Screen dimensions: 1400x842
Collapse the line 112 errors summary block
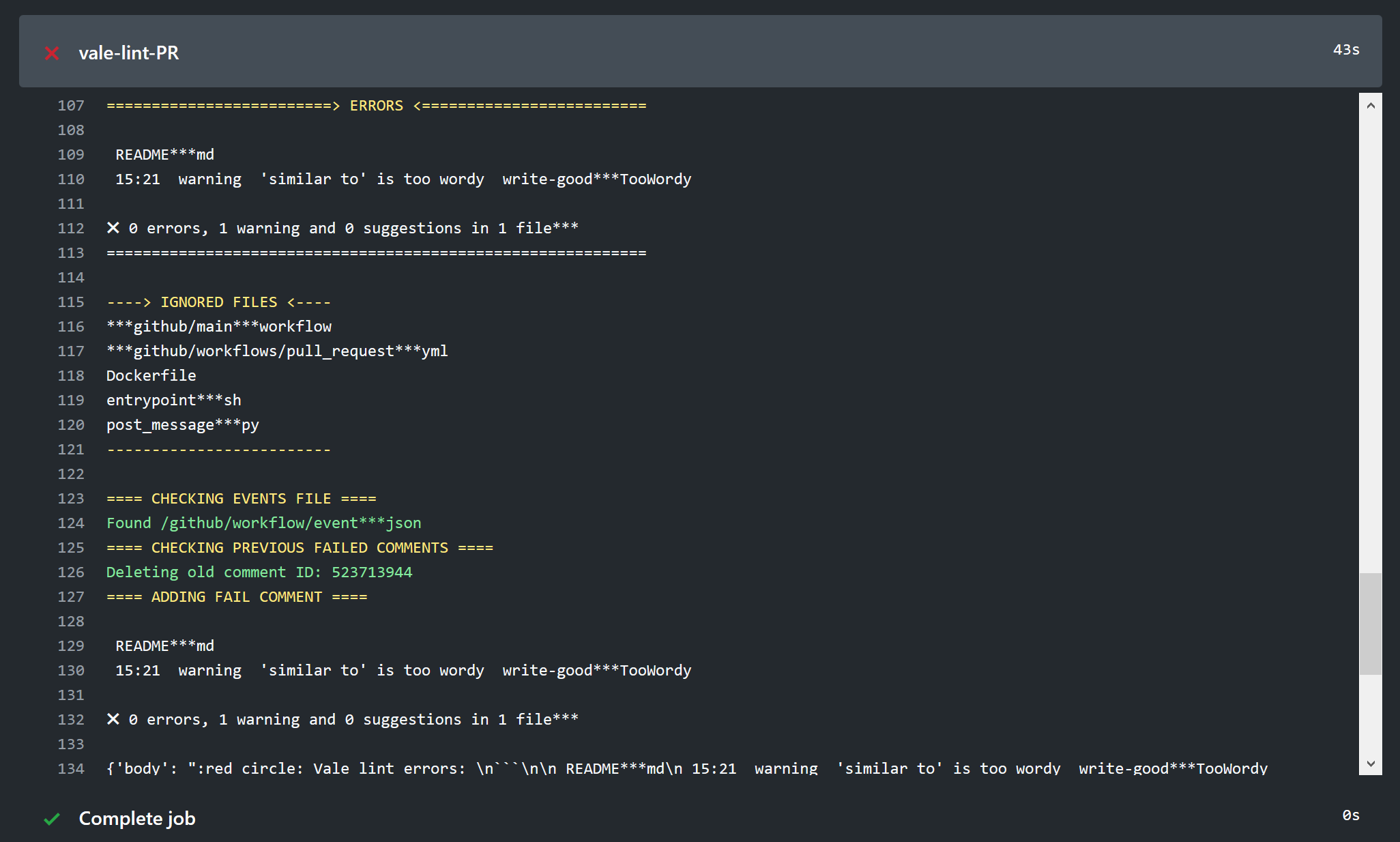[113, 227]
